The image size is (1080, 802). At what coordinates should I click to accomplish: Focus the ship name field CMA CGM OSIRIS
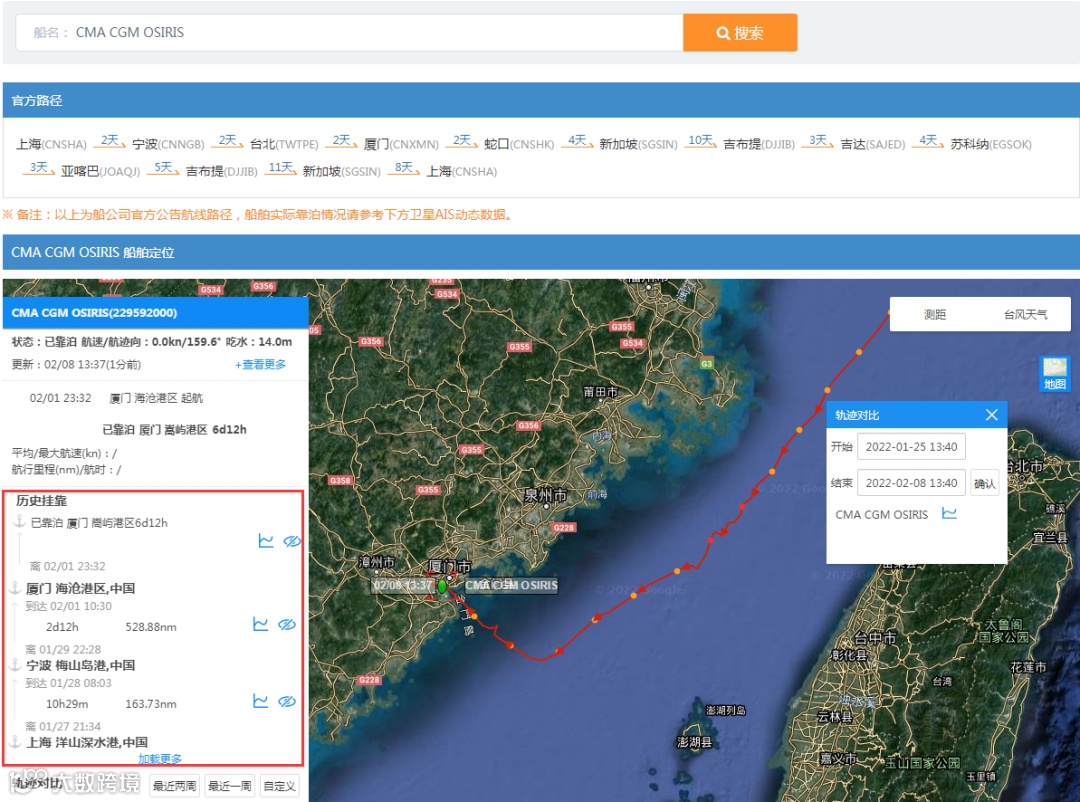click(349, 32)
